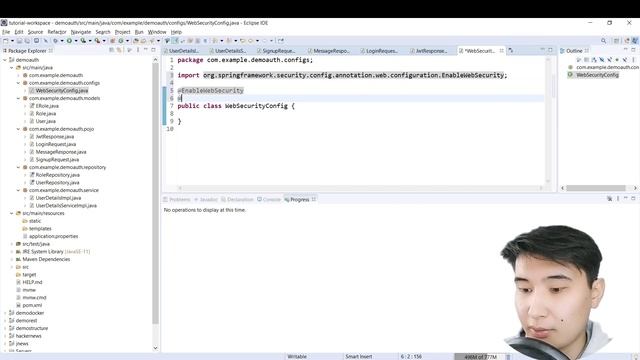Click Remove All Finished Operations in Progress view

click(609, 199)
